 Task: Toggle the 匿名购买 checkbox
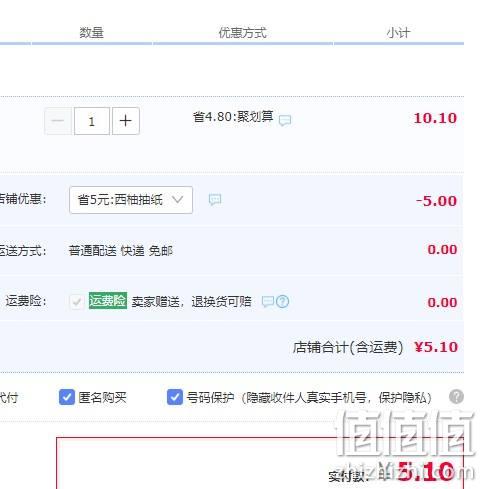click(x=67, y=397)
